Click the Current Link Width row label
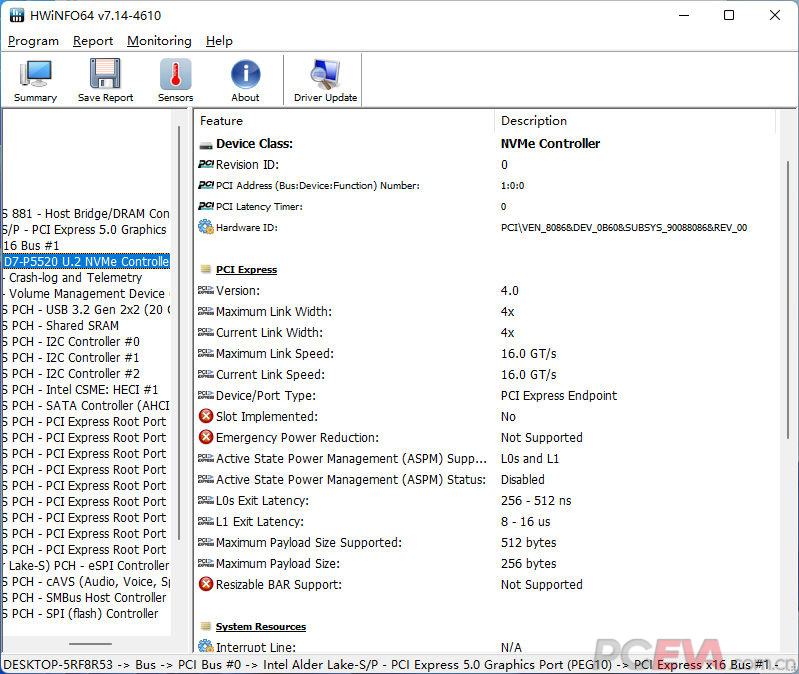Image resolution: width=799 pixels, height=674 pixels. click(270, 333)
